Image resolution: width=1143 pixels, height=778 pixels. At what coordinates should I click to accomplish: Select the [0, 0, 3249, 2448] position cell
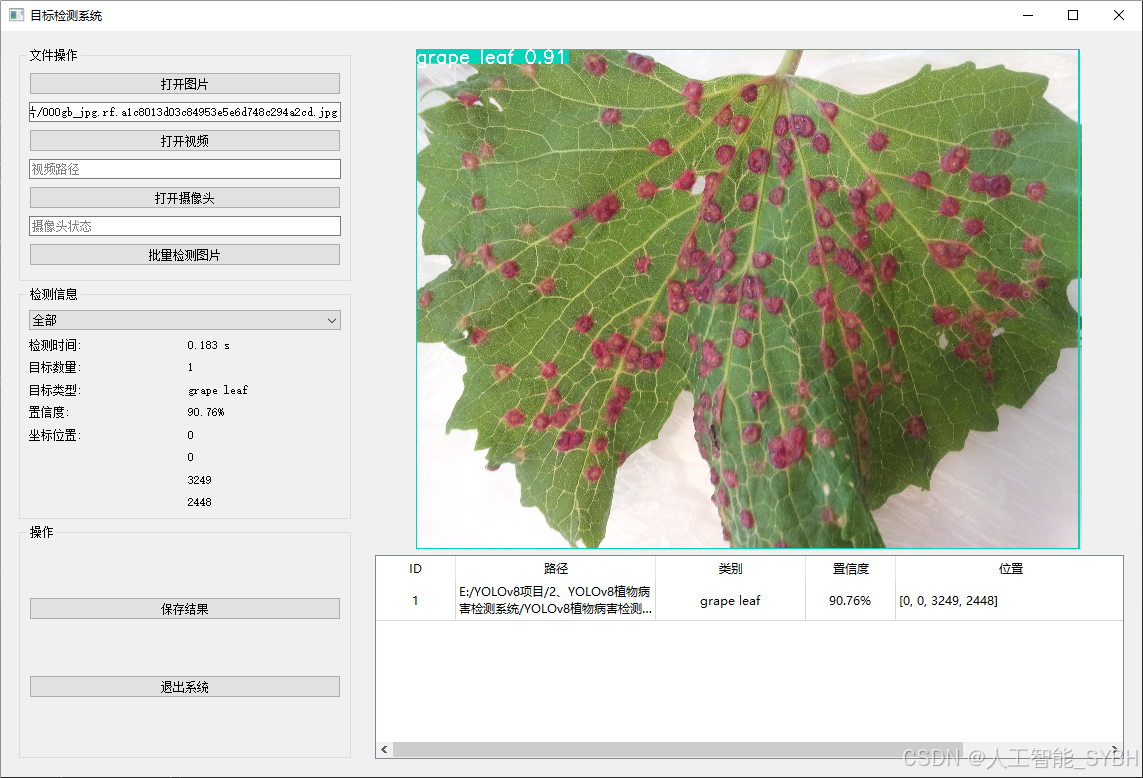tap(1010, 601)
